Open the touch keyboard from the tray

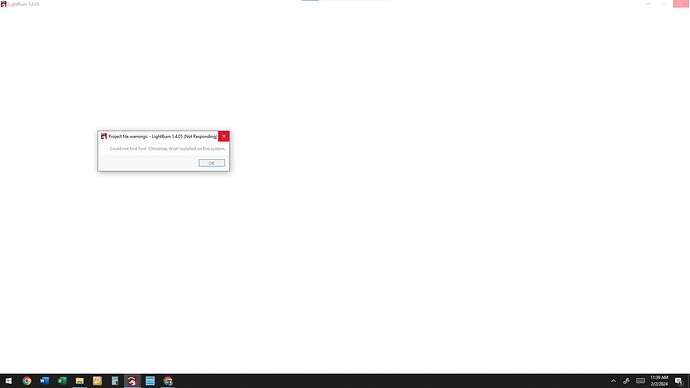(x=640, y=381)
